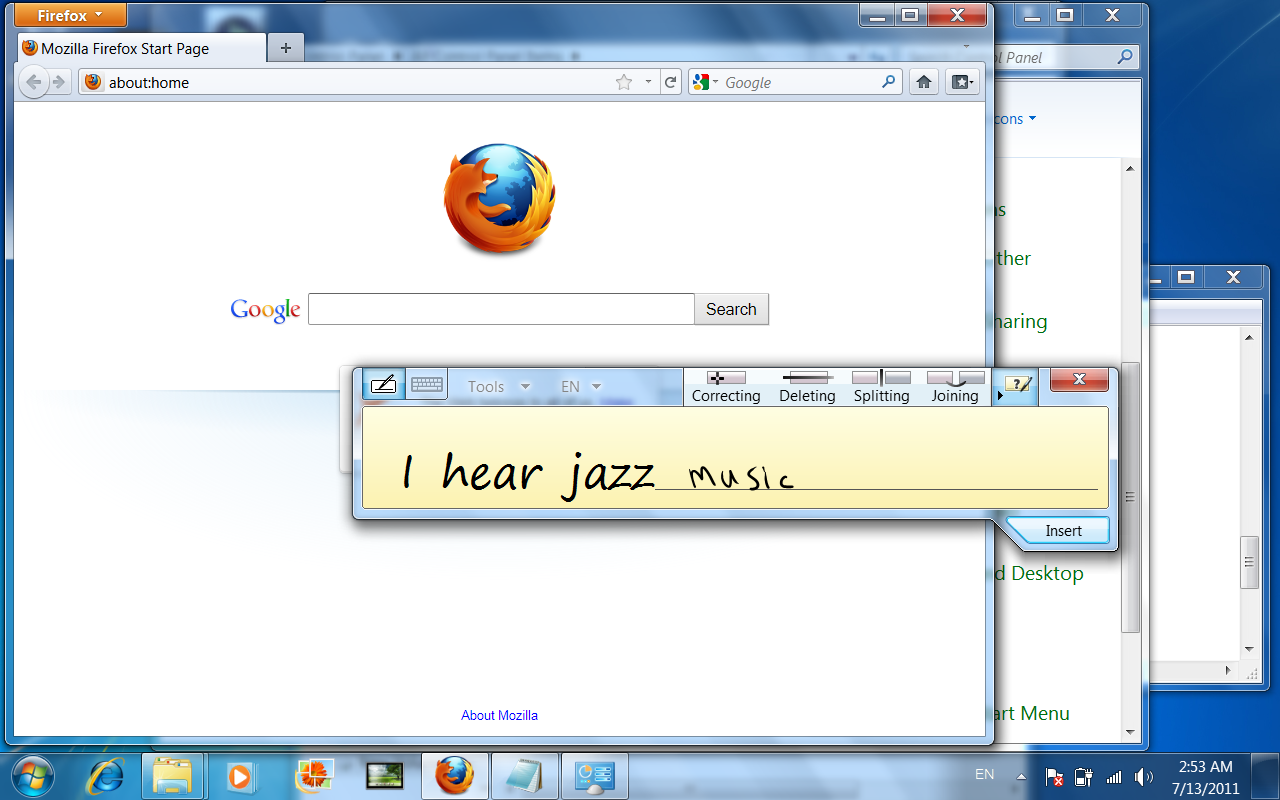The height and width of the screenshot is (800, 1280).
Task: Open Windows Media Player from the taskbar
Action: (239, 776)
